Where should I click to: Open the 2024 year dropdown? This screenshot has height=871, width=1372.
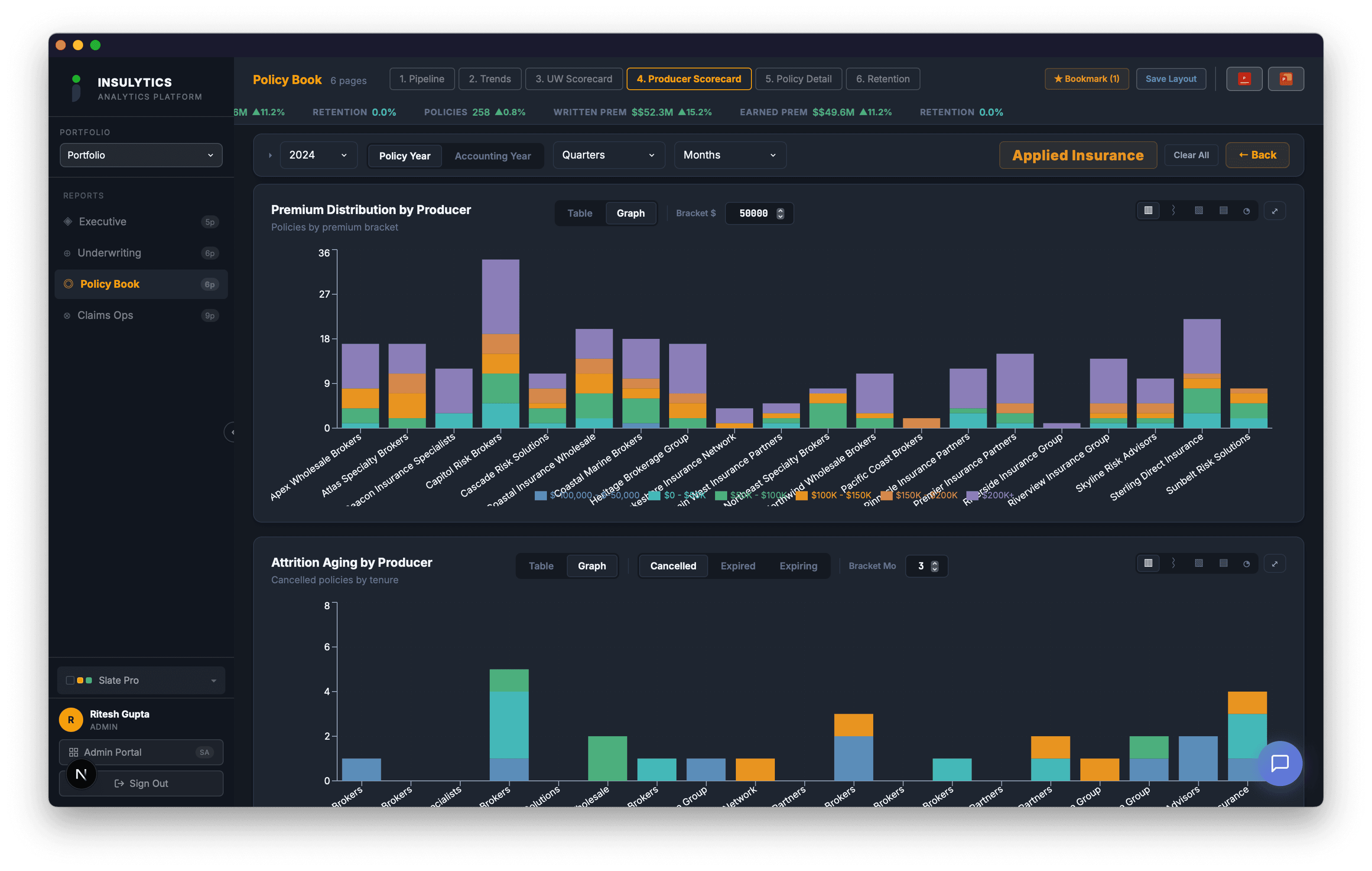[318, 155]
